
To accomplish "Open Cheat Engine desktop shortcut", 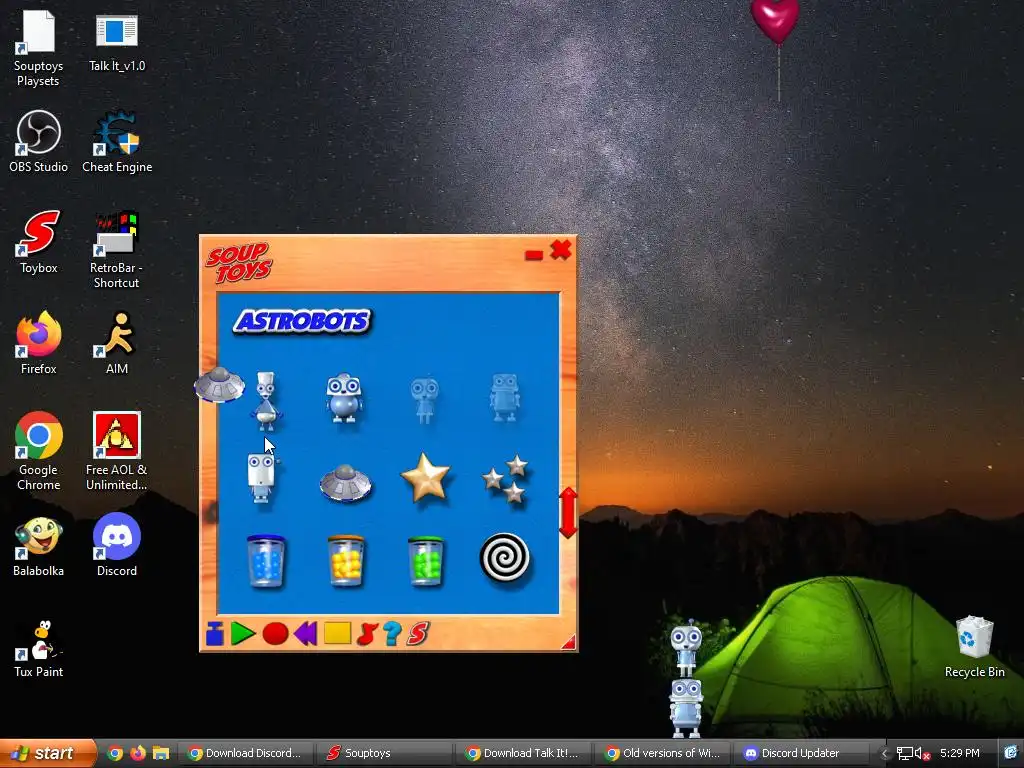I will (117, 142).
